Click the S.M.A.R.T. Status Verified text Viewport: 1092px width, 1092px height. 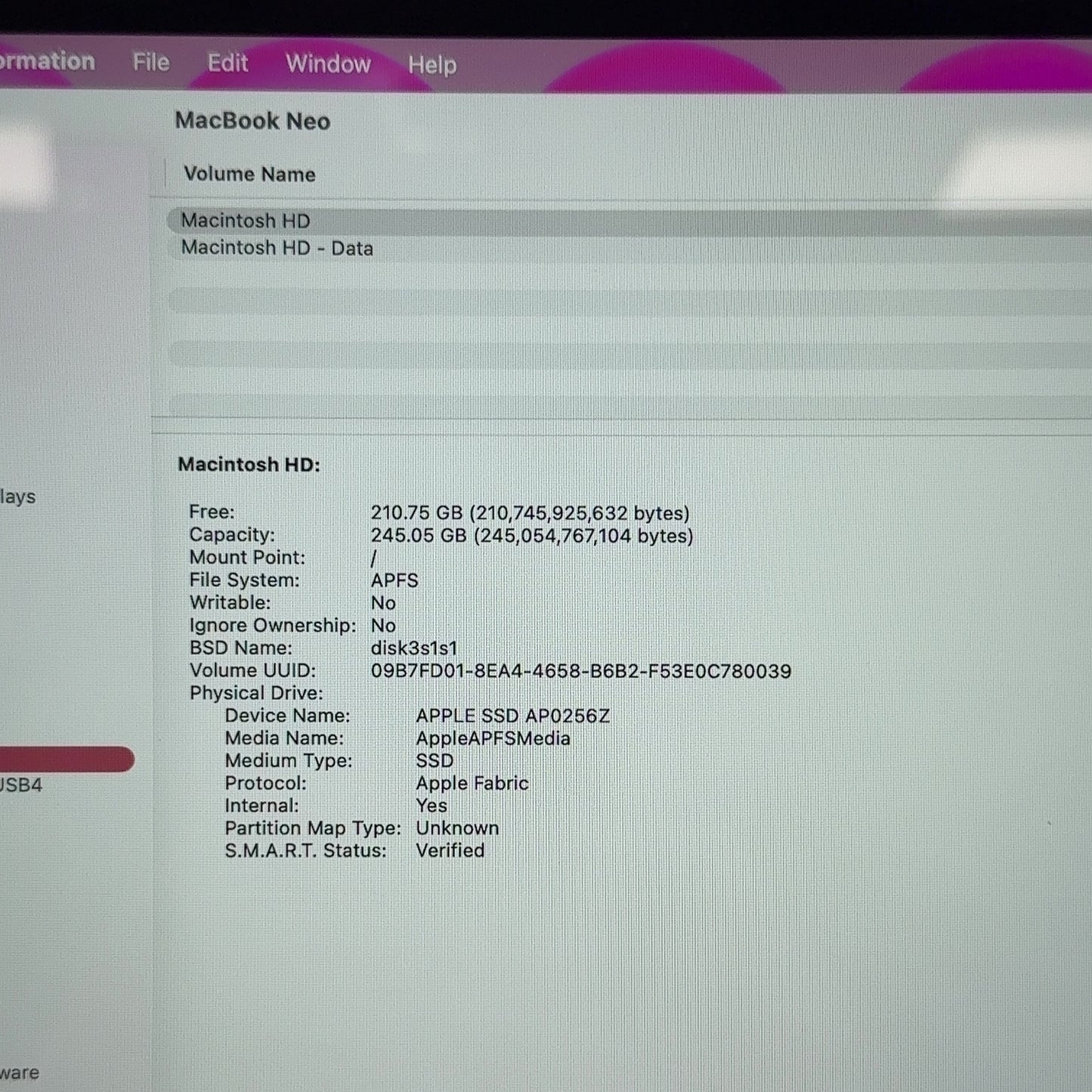click(450, 851)
